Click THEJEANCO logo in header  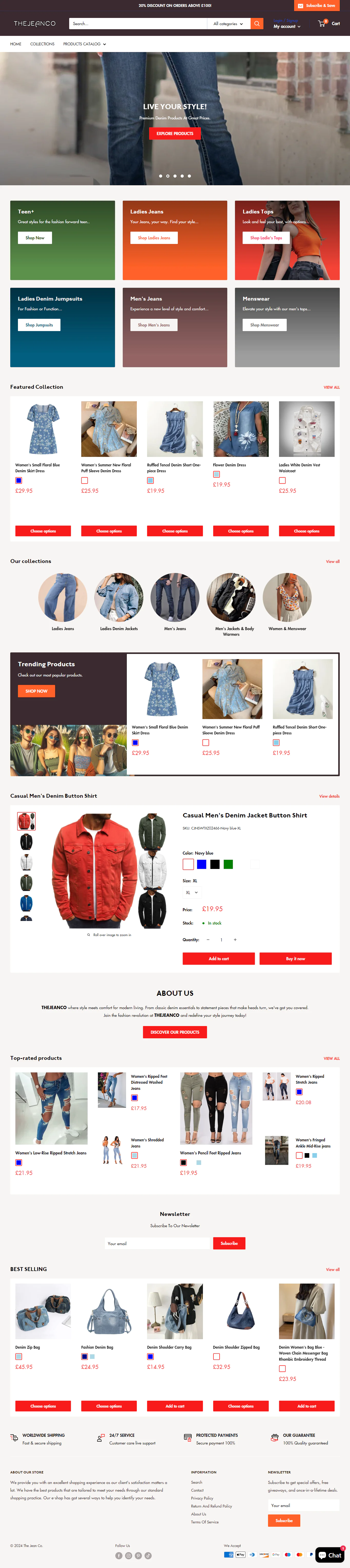coord(35,24)
